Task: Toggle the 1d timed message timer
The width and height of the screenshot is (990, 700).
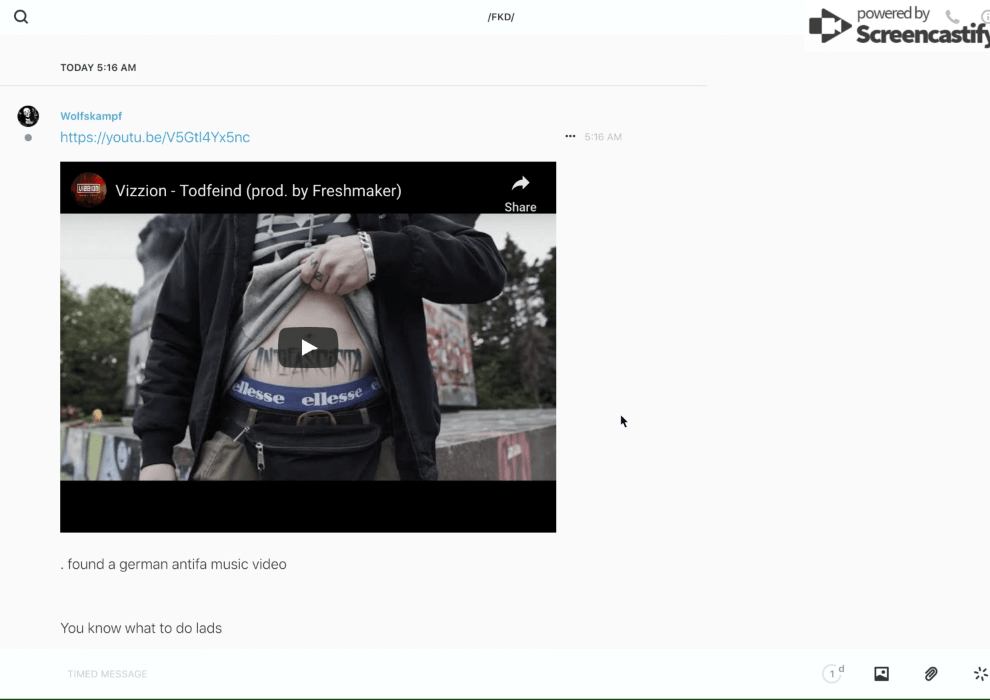Action: pos(833,674)
